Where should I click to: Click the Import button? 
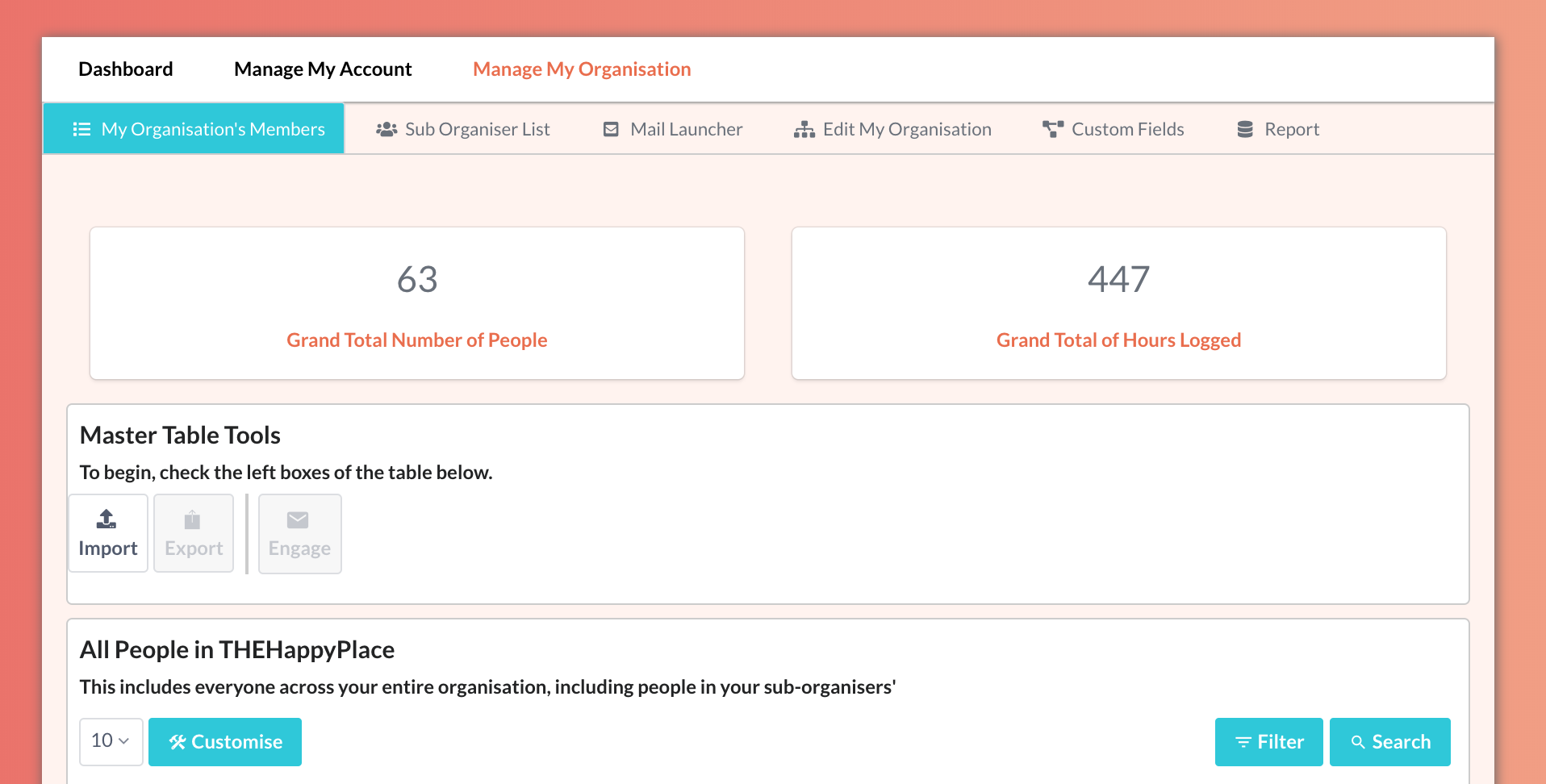(x=108, y=533)
